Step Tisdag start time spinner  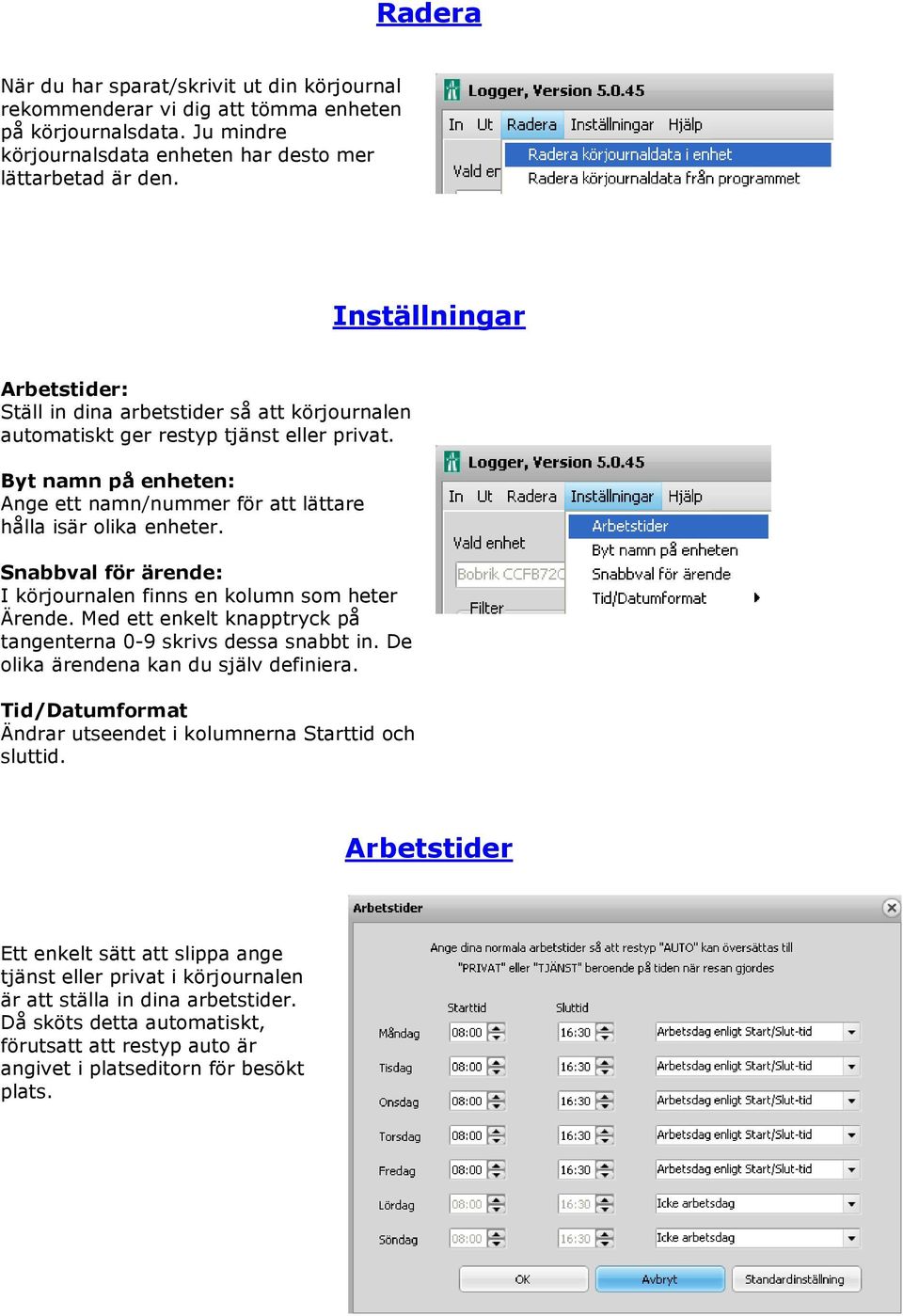[x=497, y=1067]
